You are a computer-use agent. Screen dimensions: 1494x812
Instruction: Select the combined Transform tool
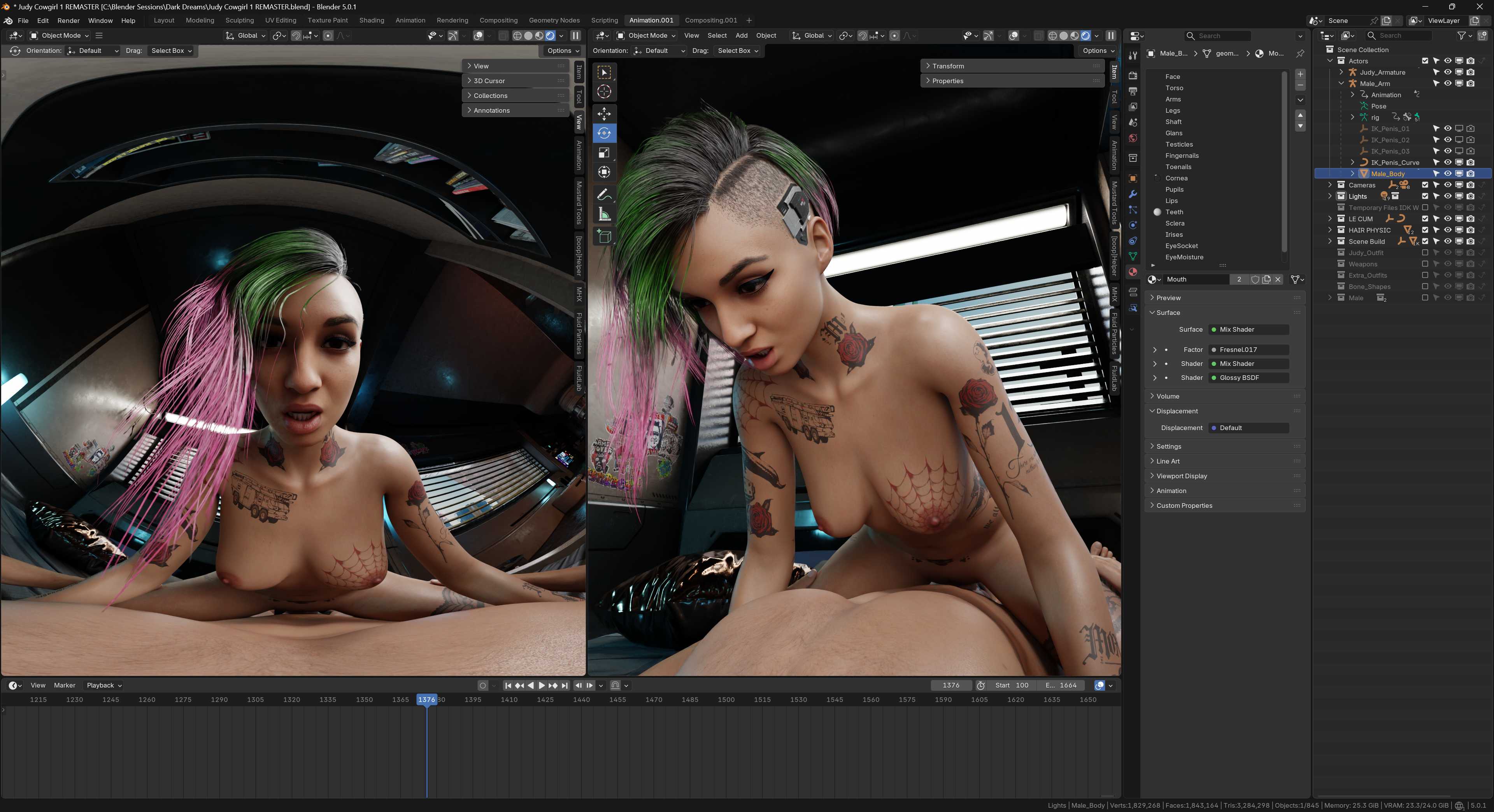(604, 172)
